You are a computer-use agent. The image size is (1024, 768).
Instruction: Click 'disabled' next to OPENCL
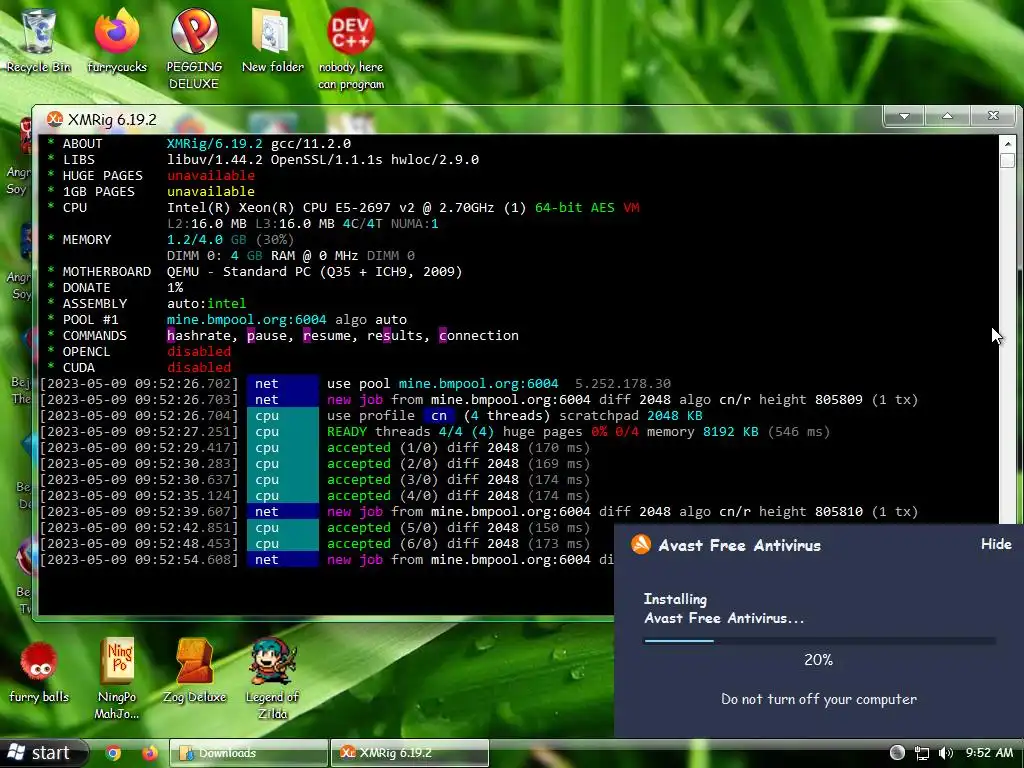(x=199, y=352)
